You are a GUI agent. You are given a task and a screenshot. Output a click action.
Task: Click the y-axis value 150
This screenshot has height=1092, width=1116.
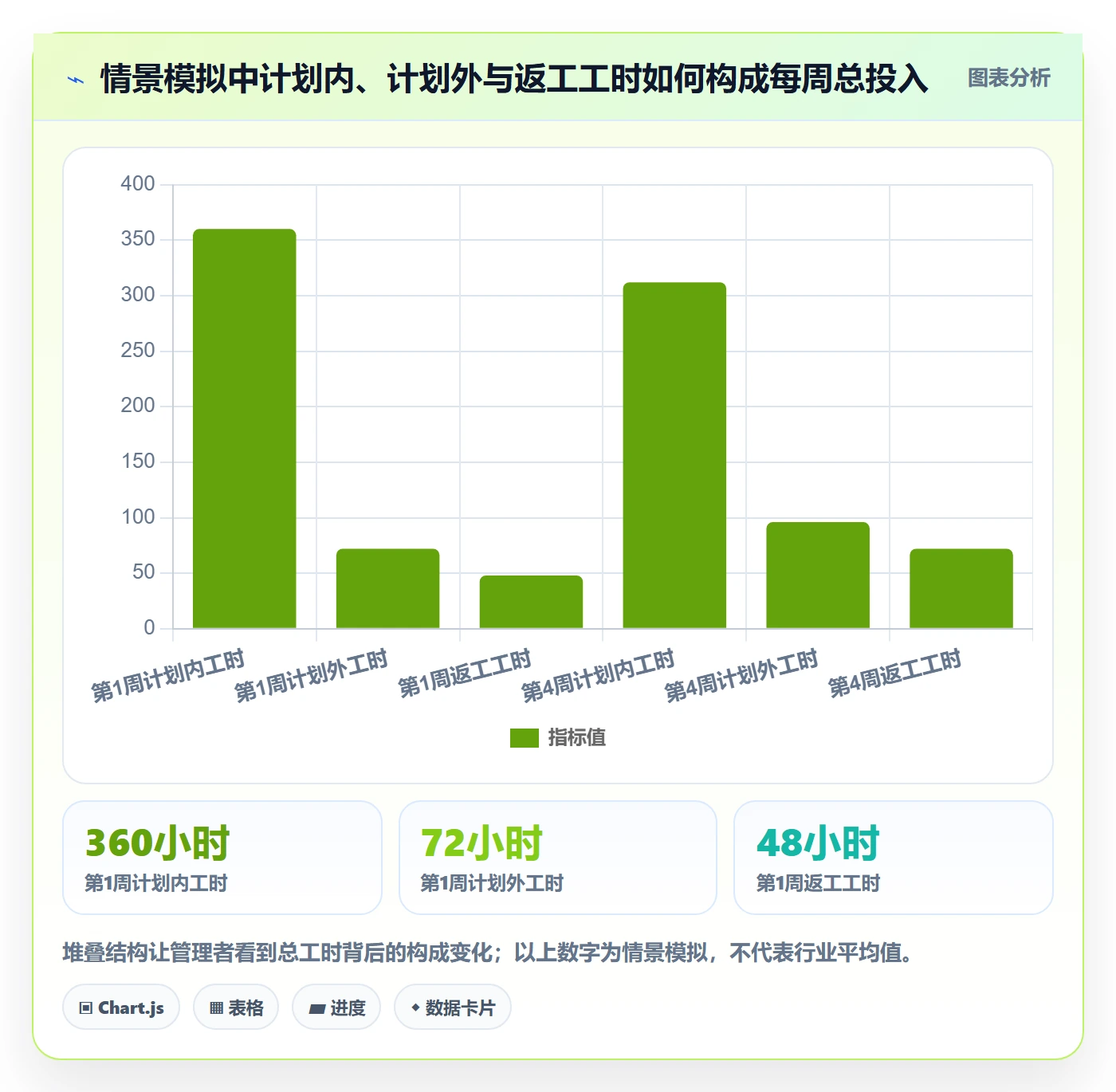tap(138, 462)
